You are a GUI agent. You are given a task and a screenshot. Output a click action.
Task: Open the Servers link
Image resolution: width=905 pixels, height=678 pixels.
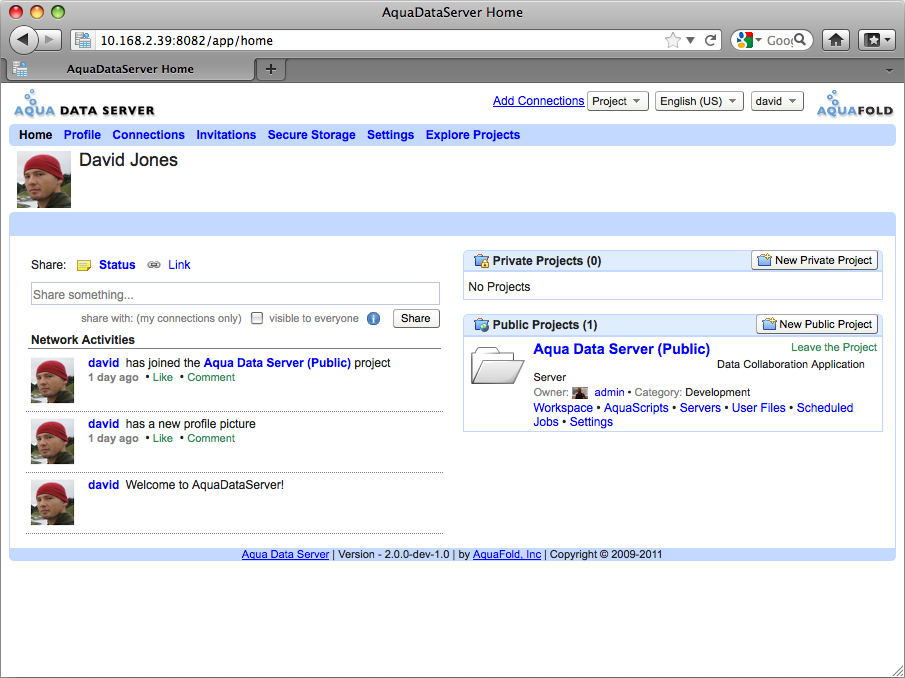tap(700, 407)
